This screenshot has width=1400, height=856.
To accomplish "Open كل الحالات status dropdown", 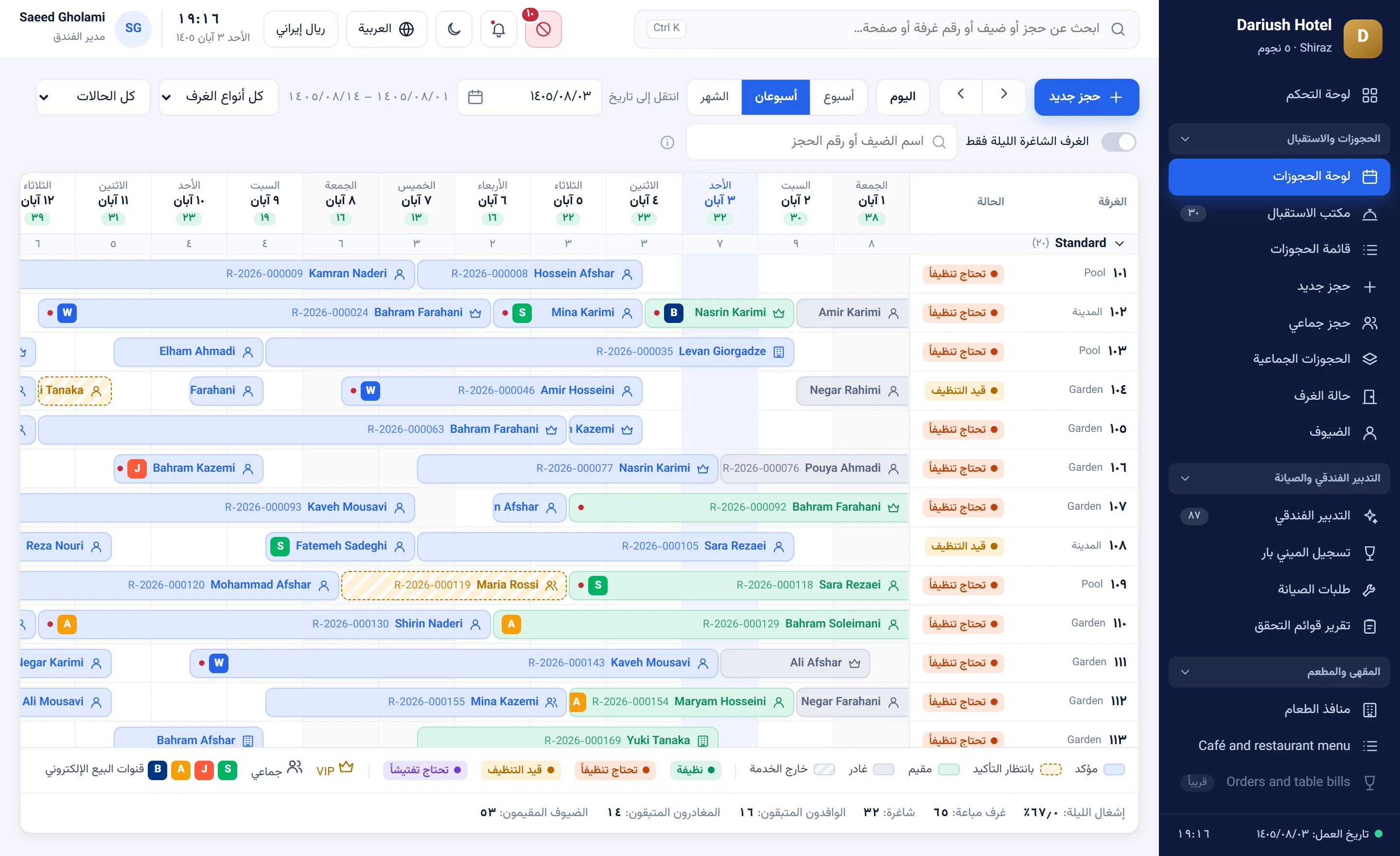I will (93, 97).
